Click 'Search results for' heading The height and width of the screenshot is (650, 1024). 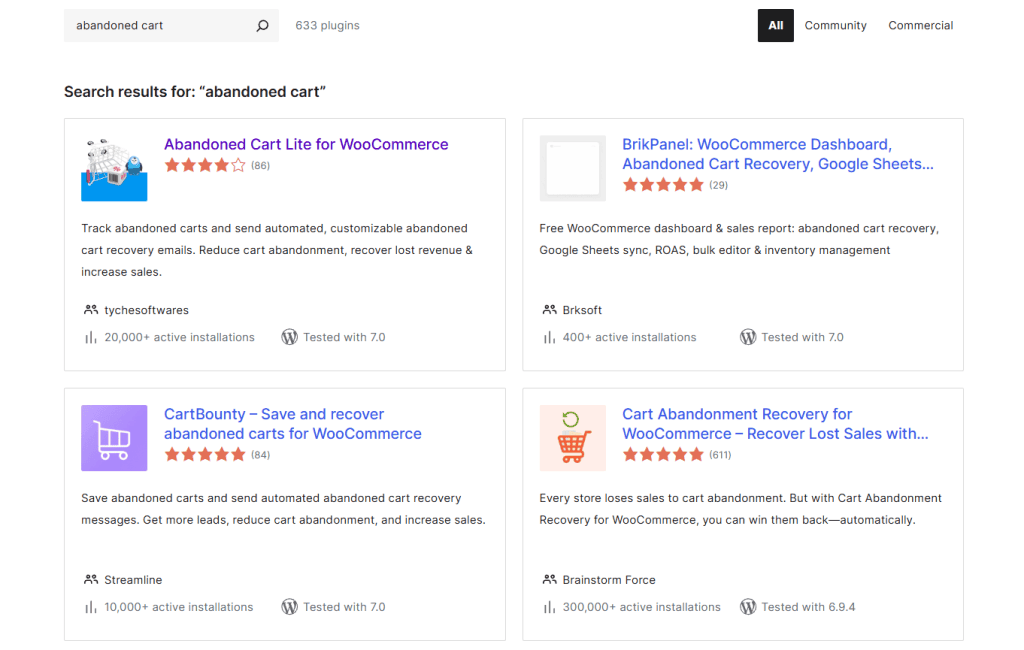pos(195,91)
